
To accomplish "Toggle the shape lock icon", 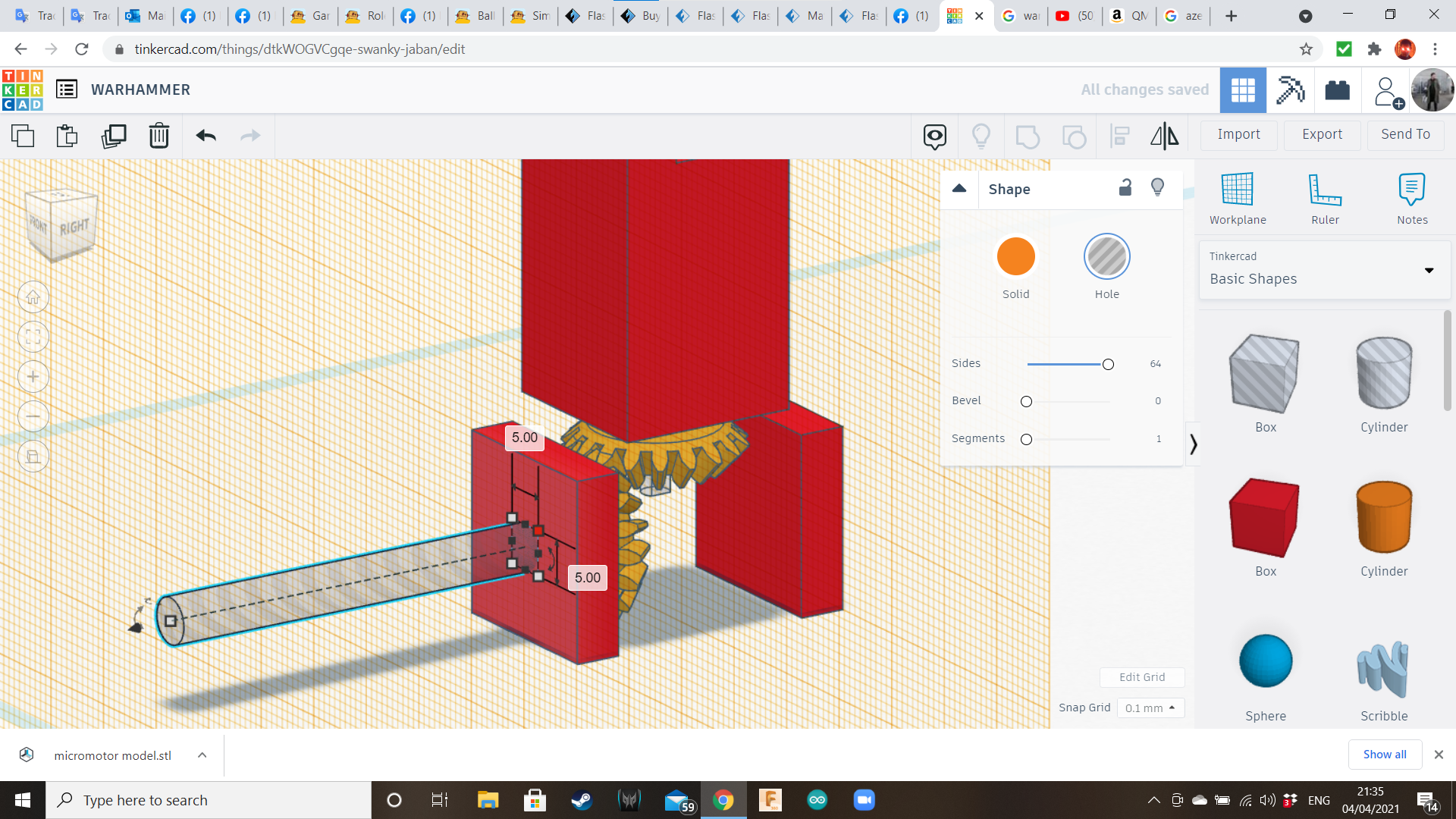I will pos(1125,188).
